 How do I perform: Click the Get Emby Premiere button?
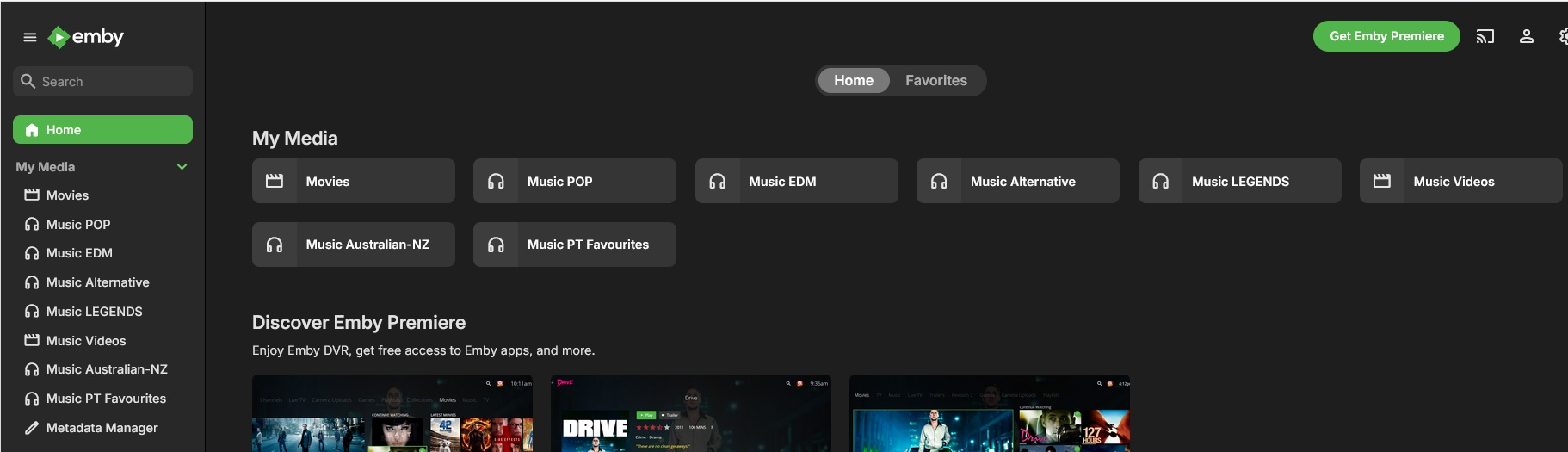[x=1386, y=36]
